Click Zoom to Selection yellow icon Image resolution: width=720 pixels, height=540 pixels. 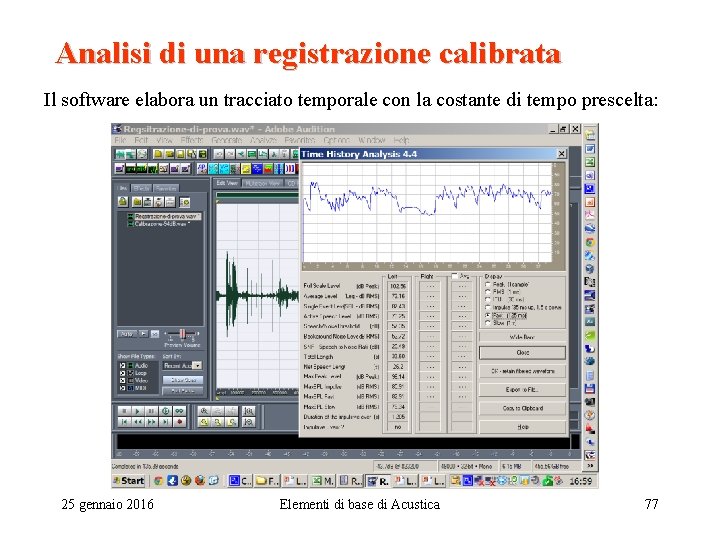coord(204,422)
